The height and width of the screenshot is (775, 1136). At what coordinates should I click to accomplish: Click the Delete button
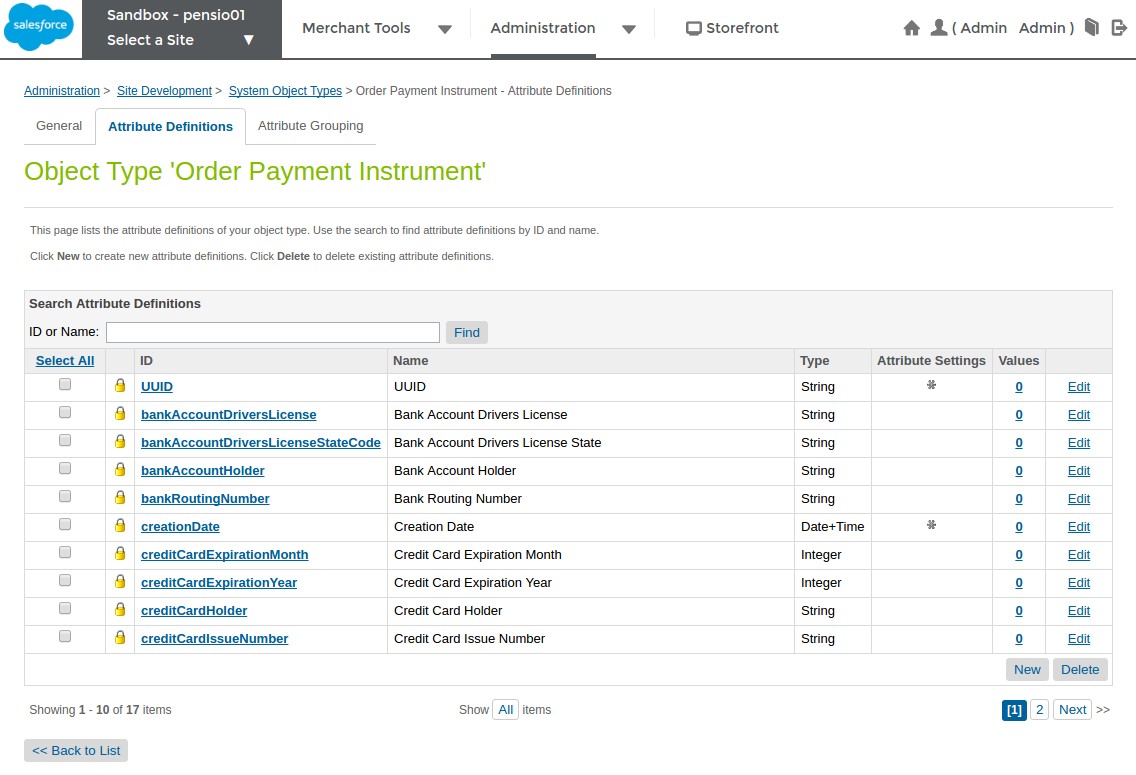click(x=1079, y=670)
